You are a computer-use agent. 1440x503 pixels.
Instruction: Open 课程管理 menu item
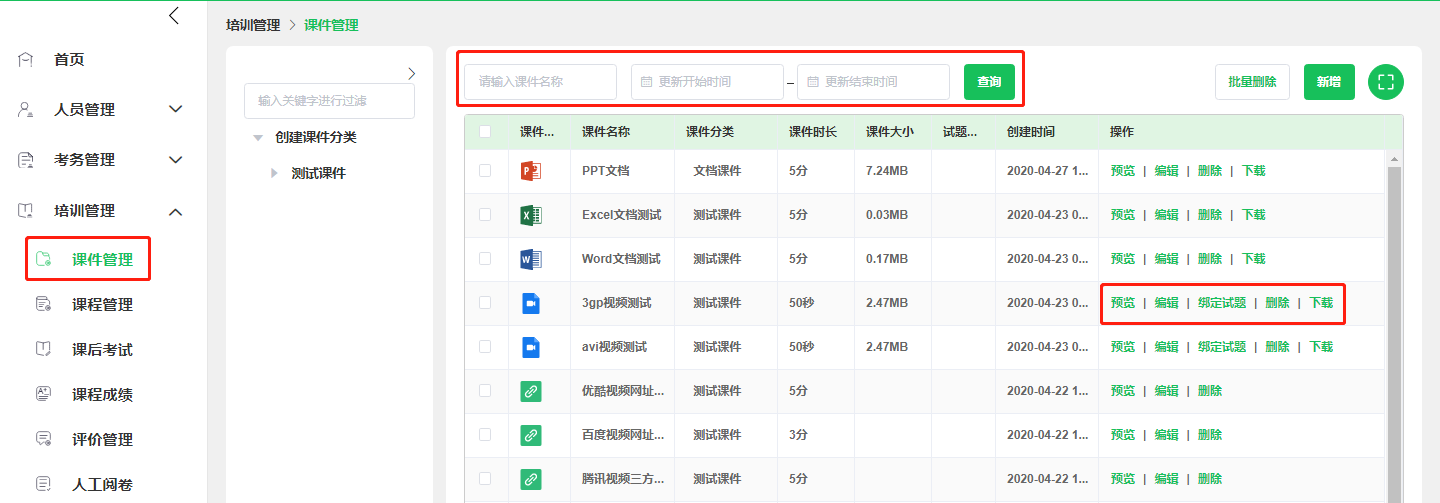point(104,304)
